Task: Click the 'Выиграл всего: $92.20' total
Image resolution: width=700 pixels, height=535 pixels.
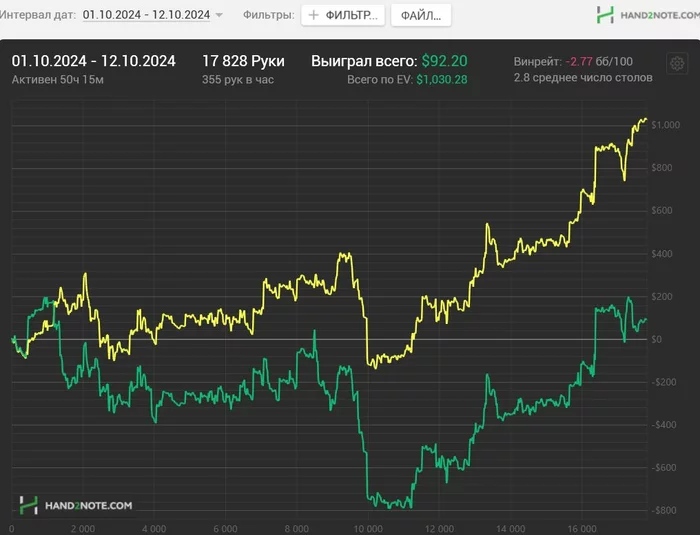Action: click(389, 61)
